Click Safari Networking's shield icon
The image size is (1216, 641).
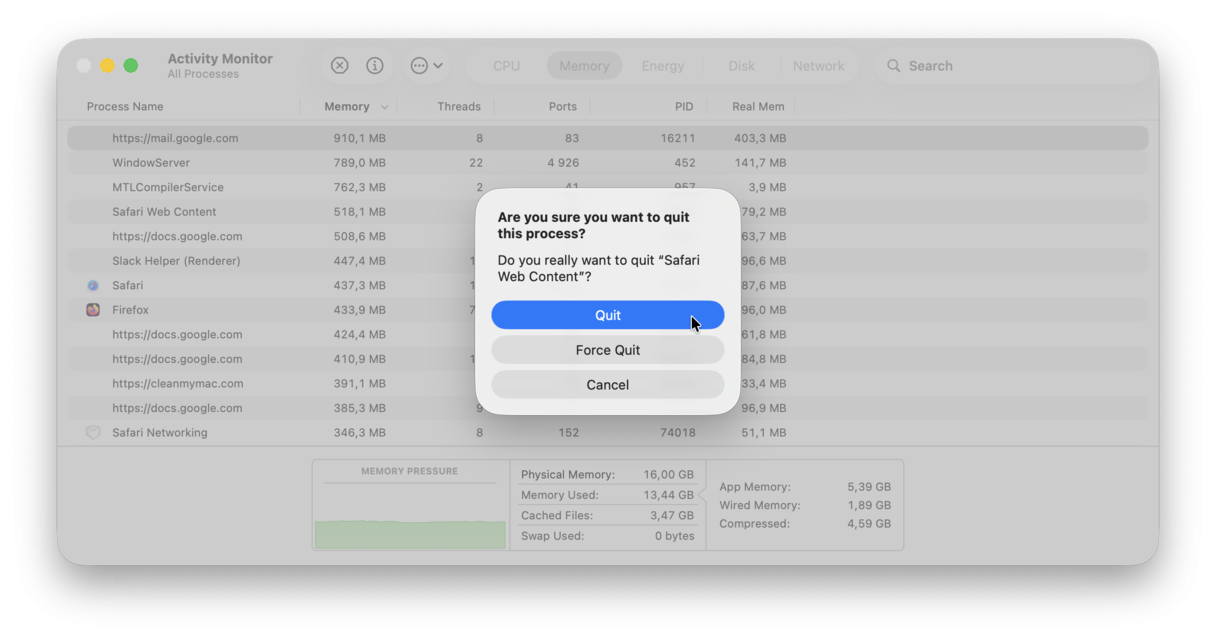(x=93, y=432)
